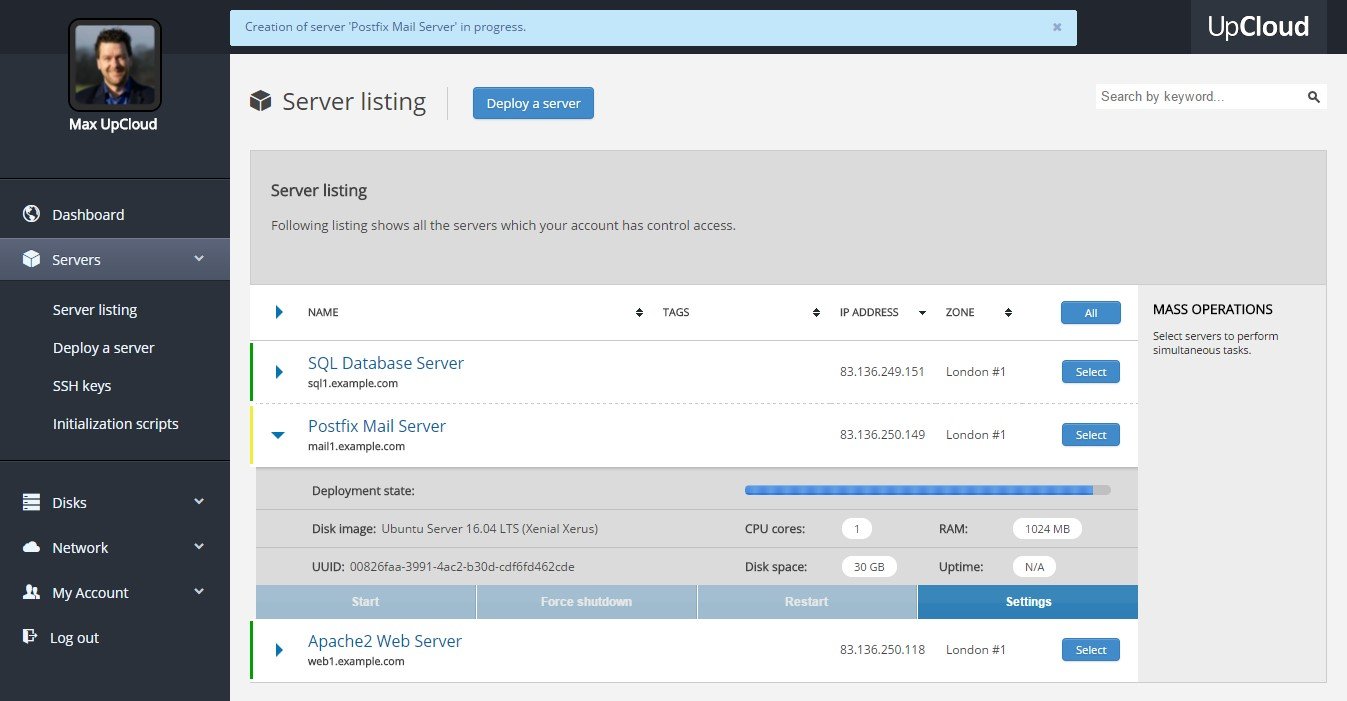The width and height of the screenshot is (1347, 701).
Task: Select the Apache2 Web Server
Action: click(x=1091, y=650)
